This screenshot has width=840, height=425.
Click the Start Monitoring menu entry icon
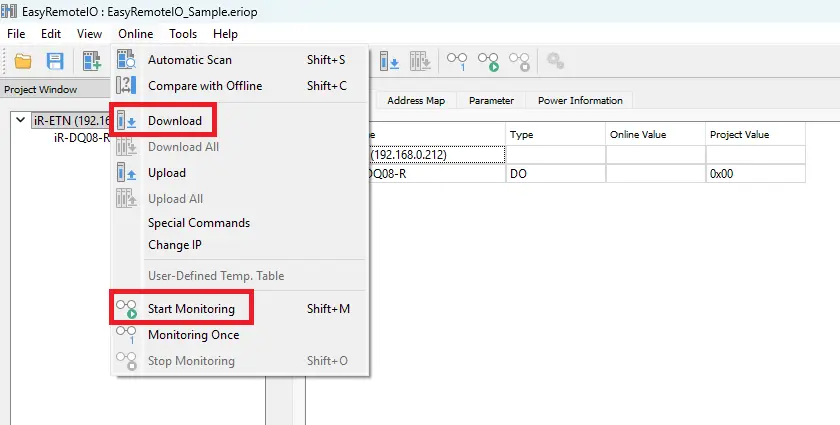coord(126,309)
